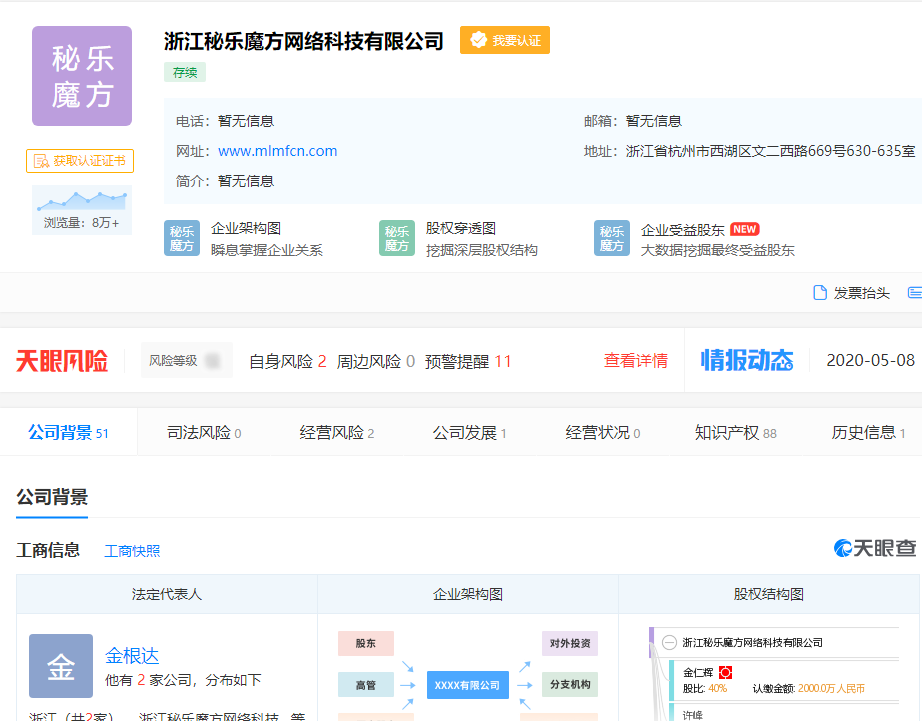
Task: Switch to 知识产权 tab
Action: tap(736, 432)
